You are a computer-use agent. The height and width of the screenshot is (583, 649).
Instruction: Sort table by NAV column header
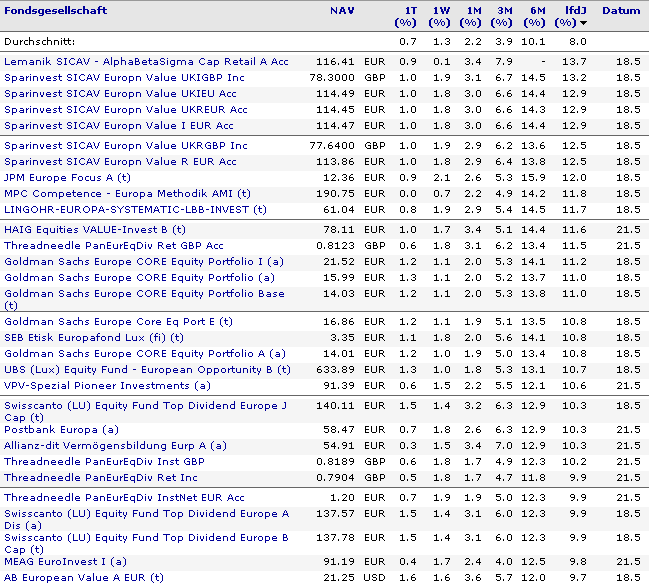click(342, 10)
